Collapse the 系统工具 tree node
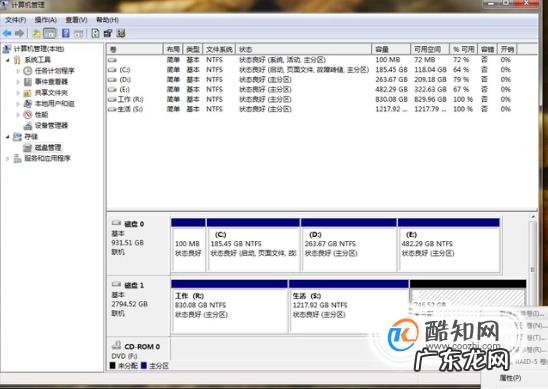This screenshot has width=548, height=389. point(8,60)
